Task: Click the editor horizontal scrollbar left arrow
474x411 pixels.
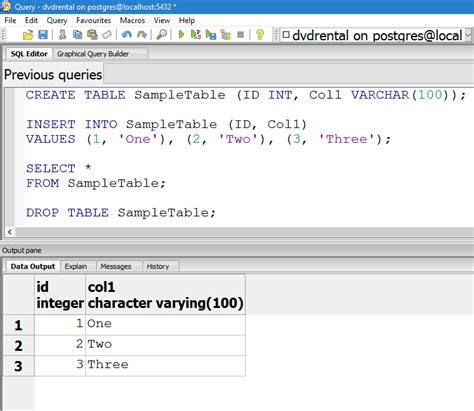Action: [10, 232]
